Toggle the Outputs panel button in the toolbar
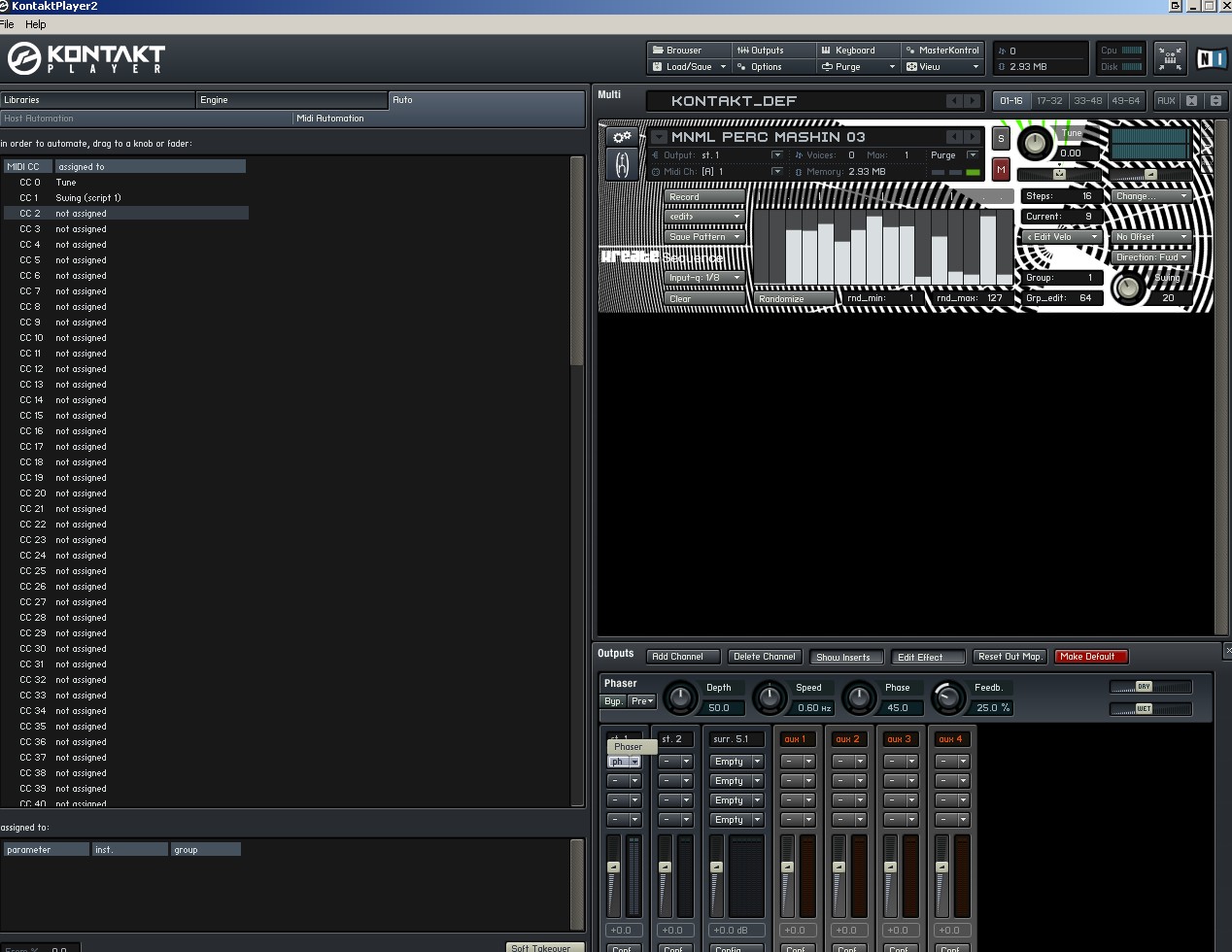Screen dimensions: 1232x952 click(x=773, y=51)
